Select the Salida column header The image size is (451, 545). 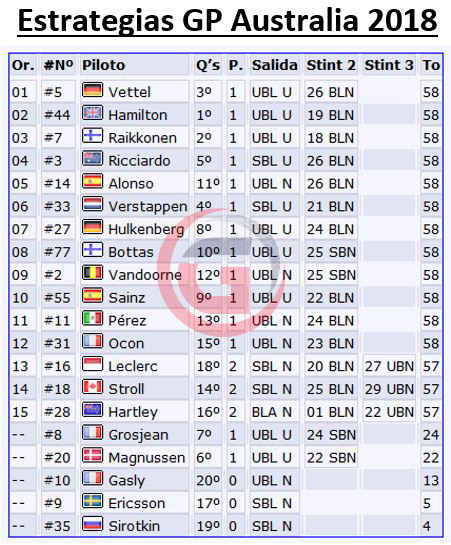[x=274, y=65]
